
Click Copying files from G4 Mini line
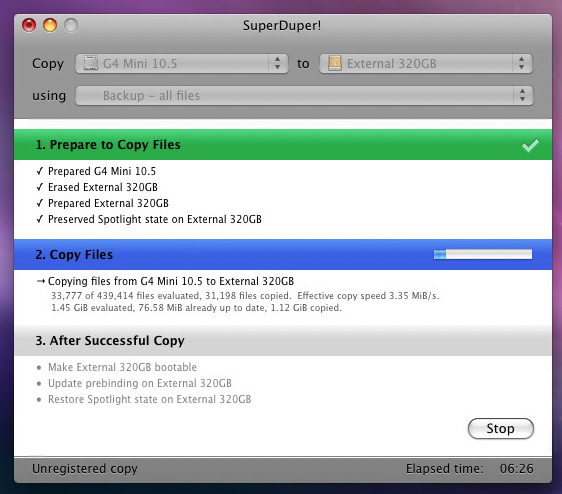click(x=171, y=281)
